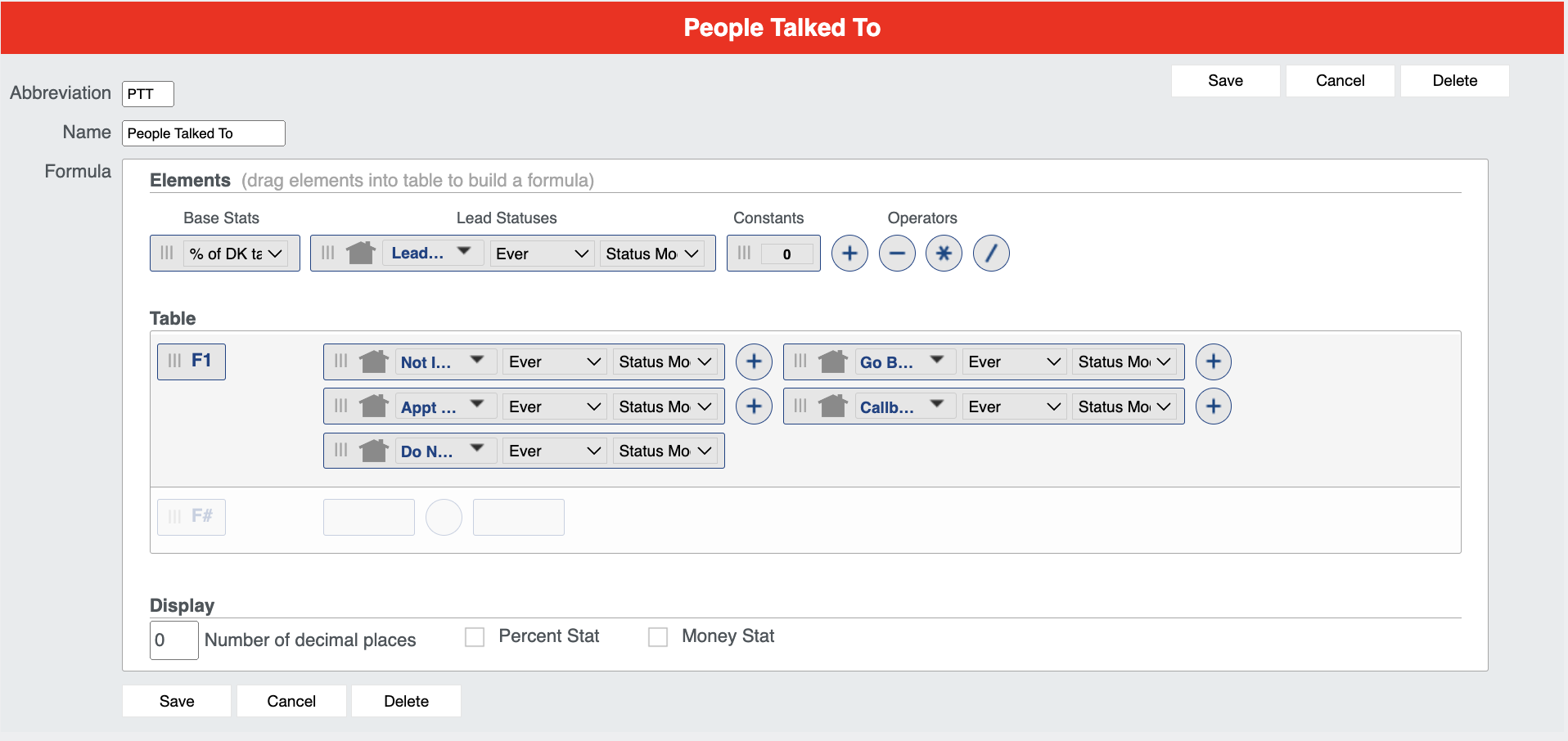Click the drag handle of the constant element
The width and height of the screenshot is (1568, 741).
744,253
